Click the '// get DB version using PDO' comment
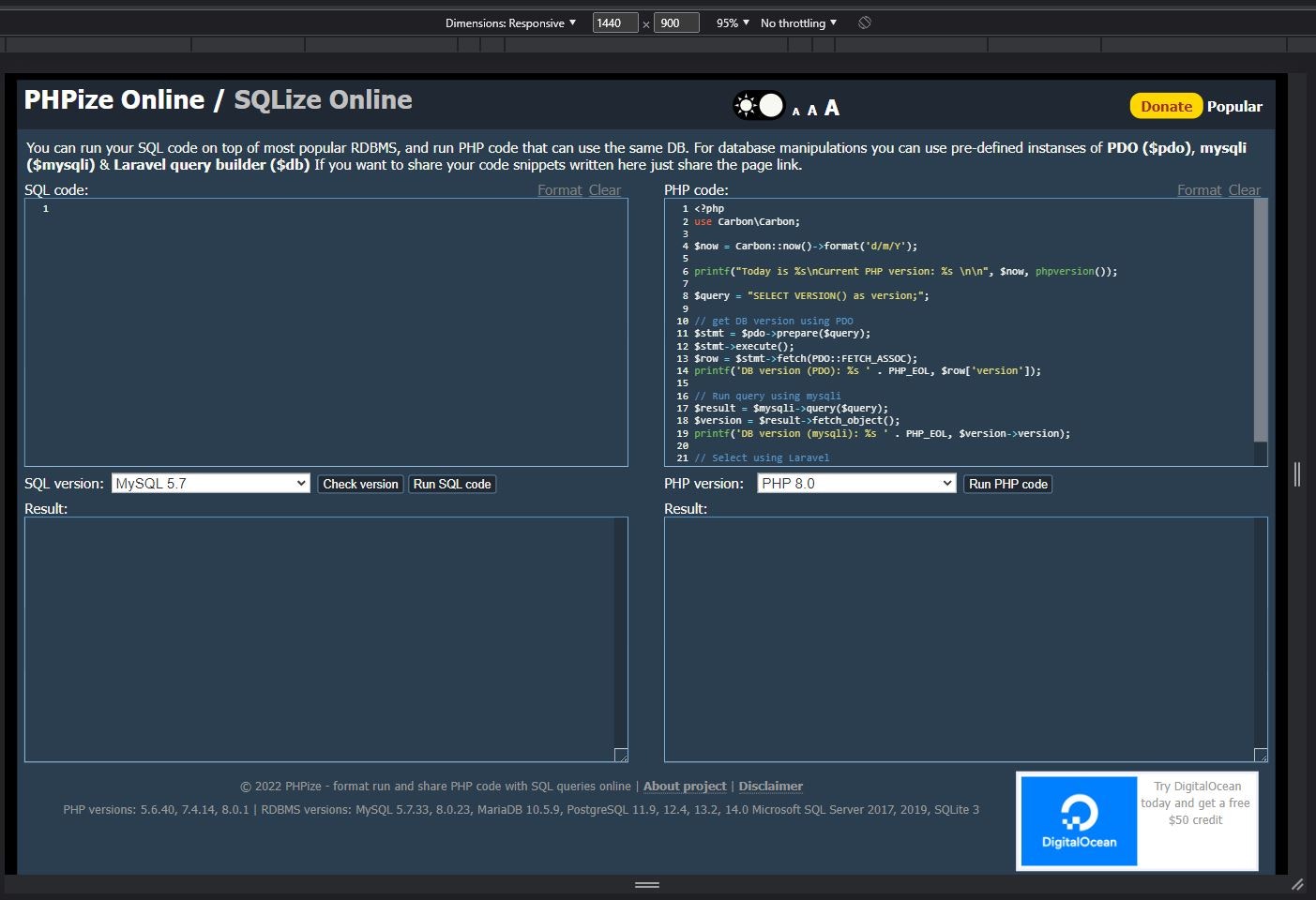The width and height of the screenshot is (1316, 900). click(774, 322)
